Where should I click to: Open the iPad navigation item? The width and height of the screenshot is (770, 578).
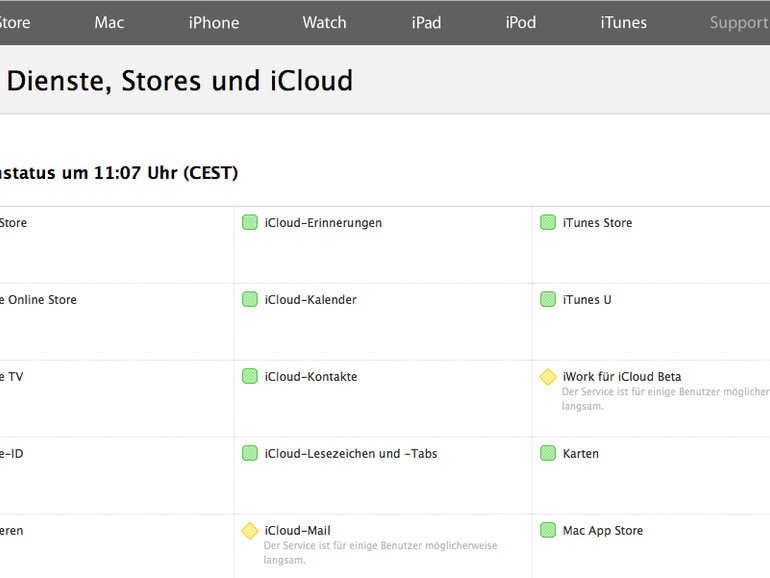426,23
